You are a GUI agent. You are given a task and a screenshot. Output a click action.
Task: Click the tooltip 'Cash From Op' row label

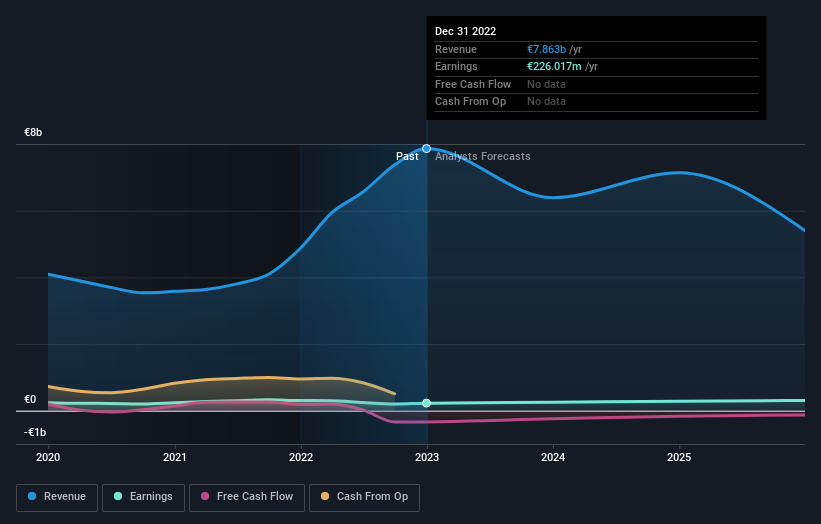tap(471, 102)
